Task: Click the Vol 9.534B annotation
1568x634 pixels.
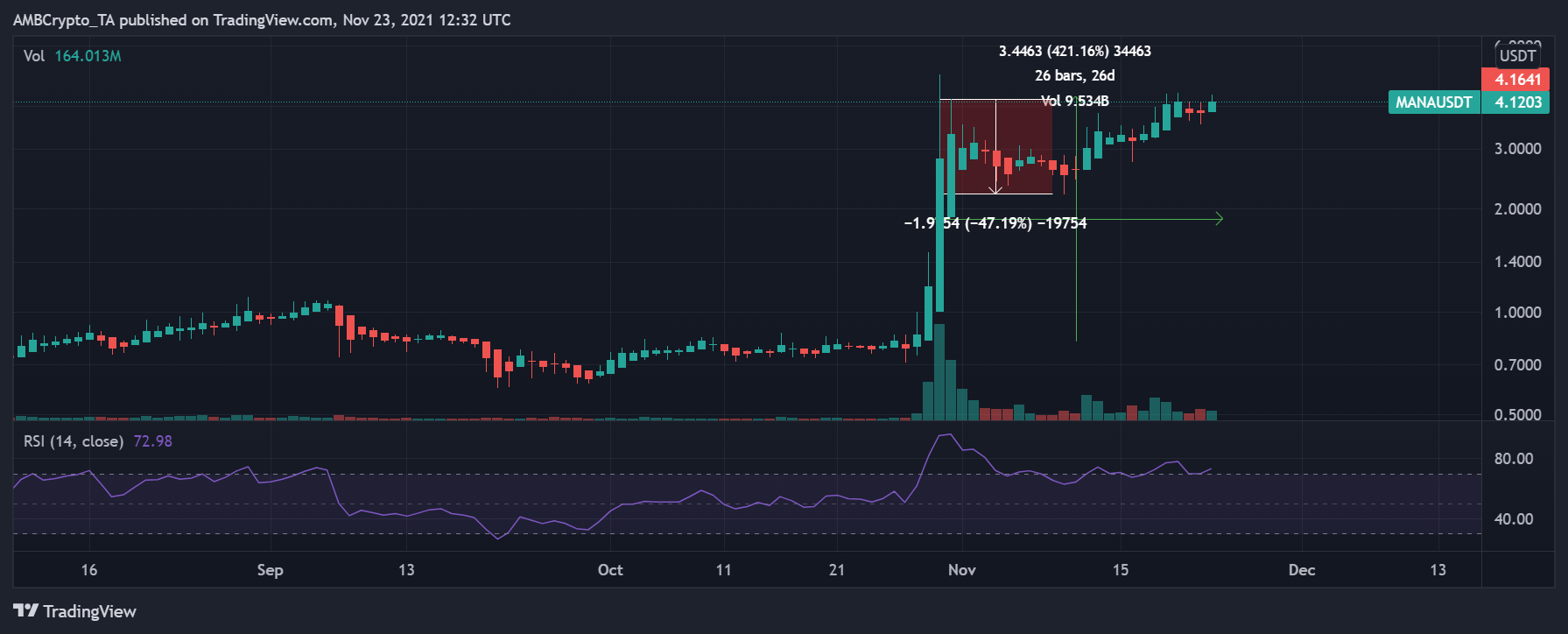Action: click(1074, 101)
